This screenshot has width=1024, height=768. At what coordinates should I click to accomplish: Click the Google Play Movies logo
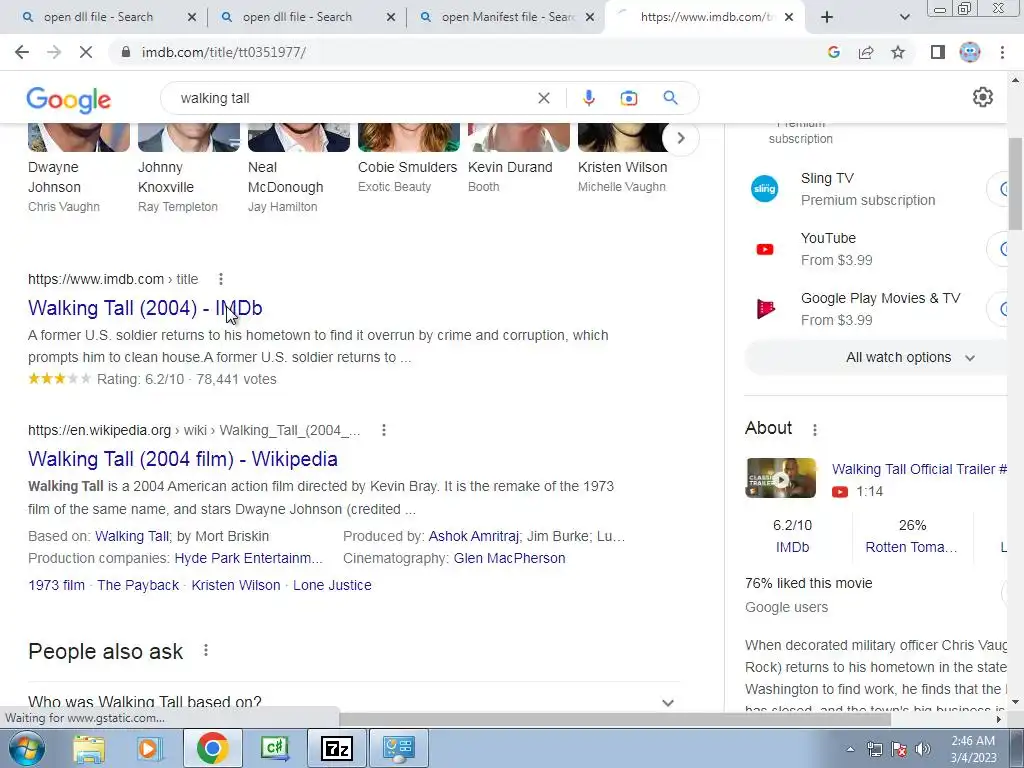click(765, 308)
